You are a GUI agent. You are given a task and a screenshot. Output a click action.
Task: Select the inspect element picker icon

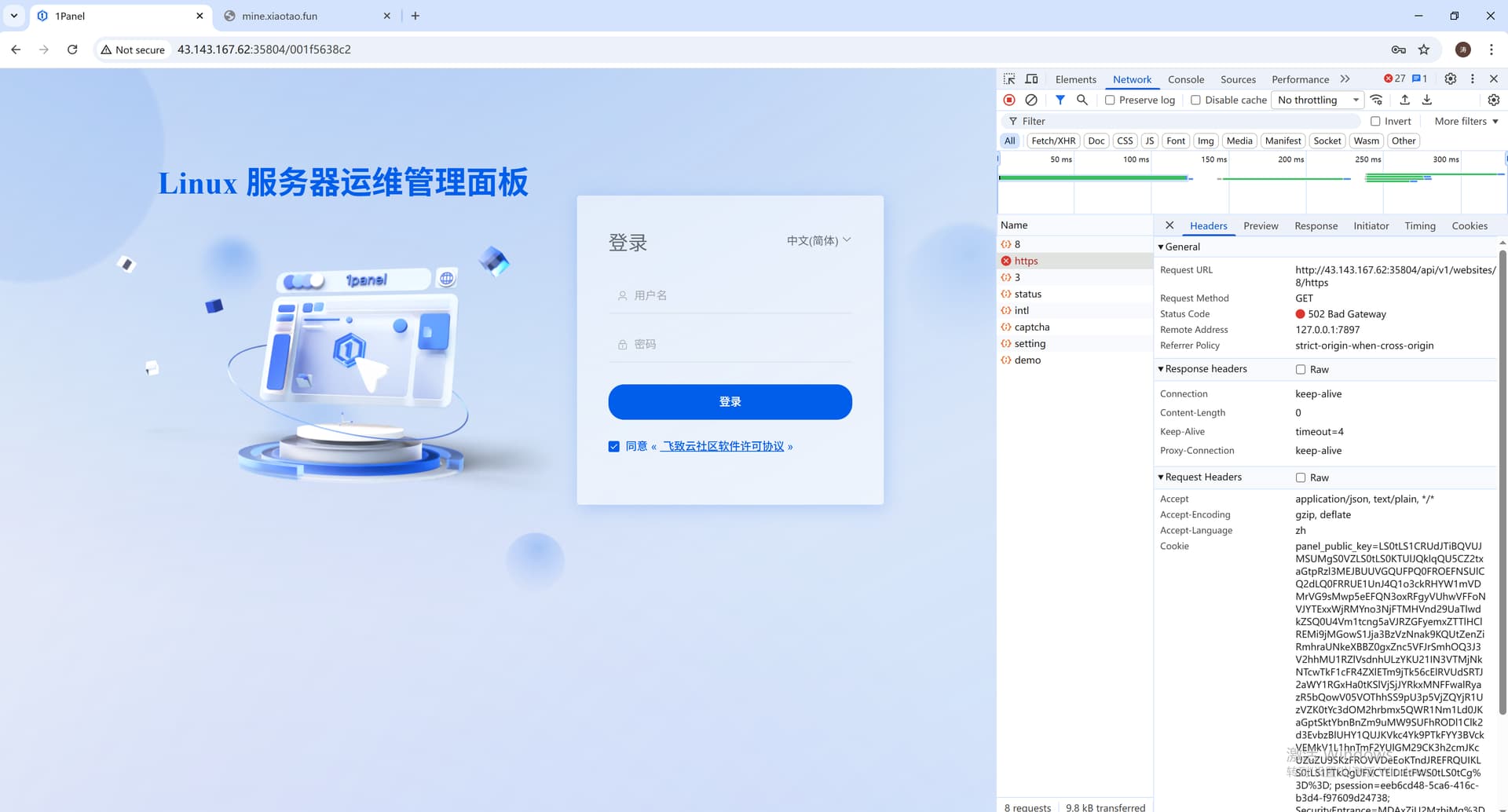point(1009,79)
